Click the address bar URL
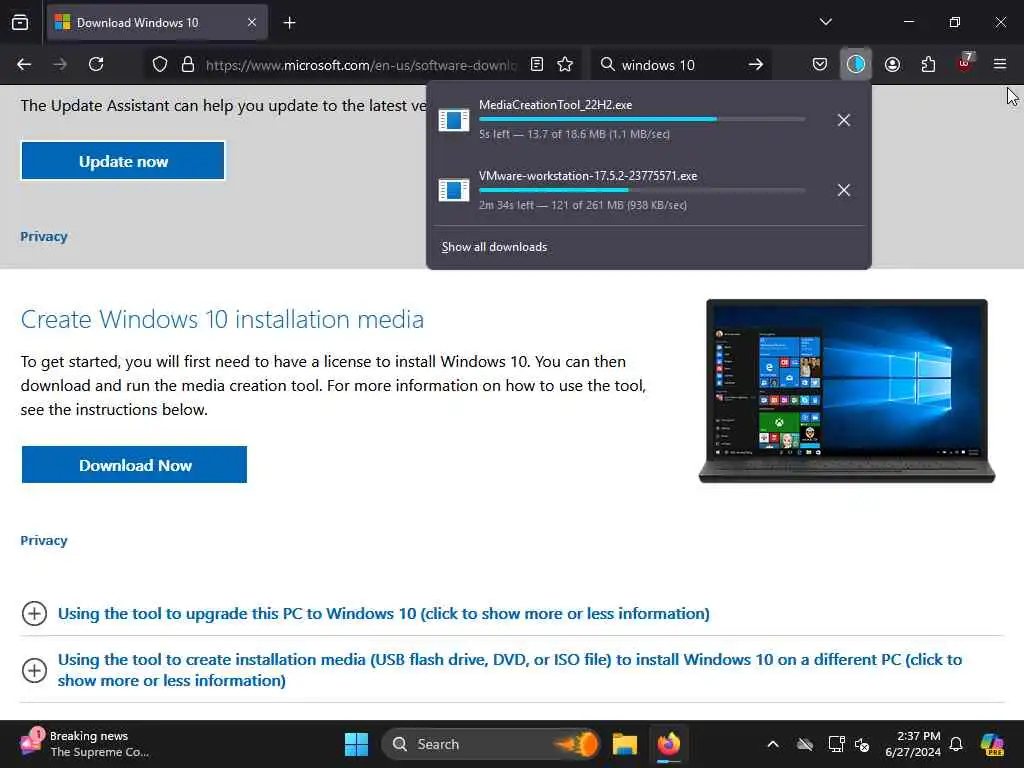The image size is (1024, 768). pyautogui.click(x=360, y=65)
